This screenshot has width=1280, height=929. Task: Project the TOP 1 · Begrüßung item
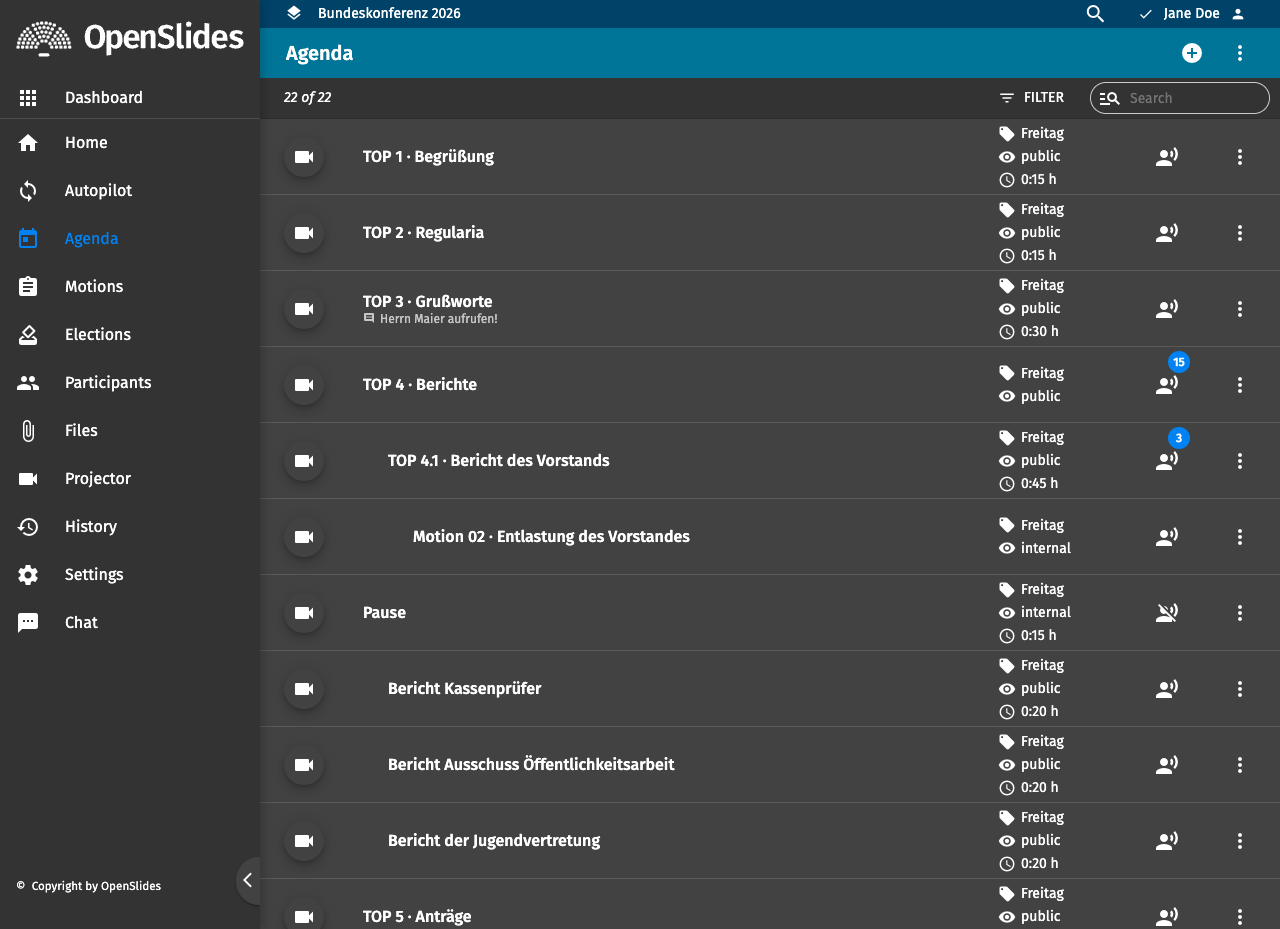pyautogui.click(x=304, y=157)
